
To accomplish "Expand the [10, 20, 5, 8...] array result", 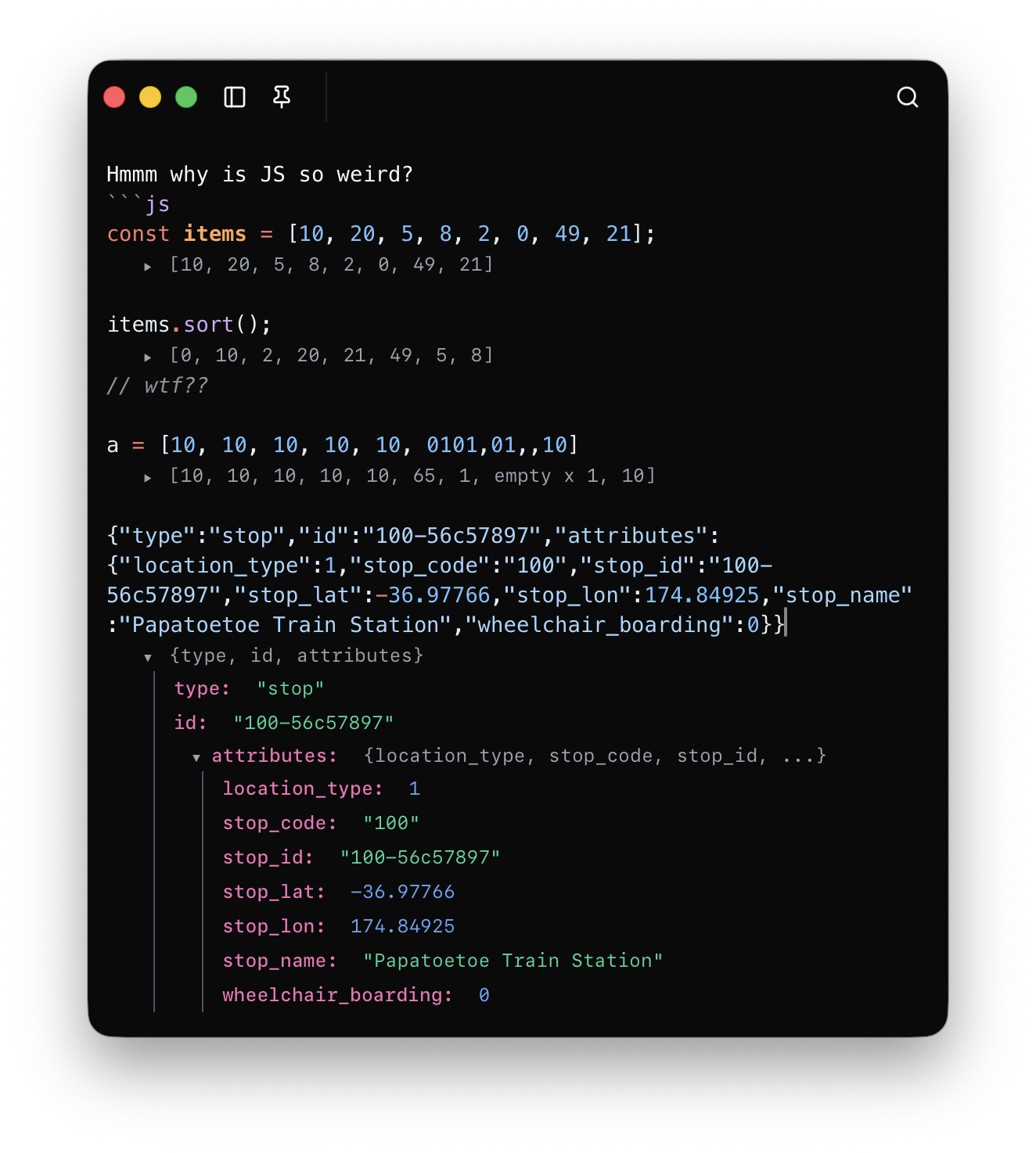I will [x=148, y=266].
